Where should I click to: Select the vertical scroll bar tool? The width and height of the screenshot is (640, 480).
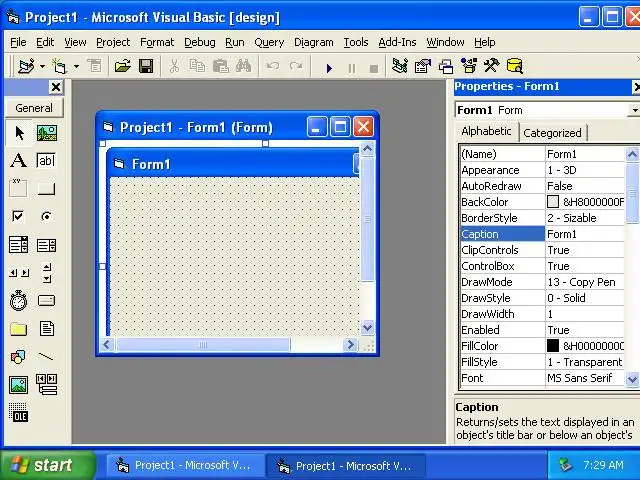47,273
